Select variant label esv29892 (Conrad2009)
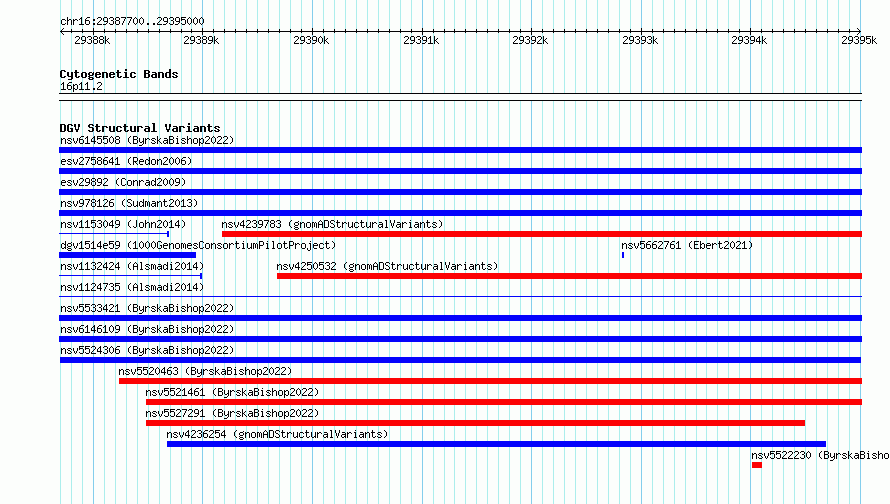The image size is (890, 504). 123,182
